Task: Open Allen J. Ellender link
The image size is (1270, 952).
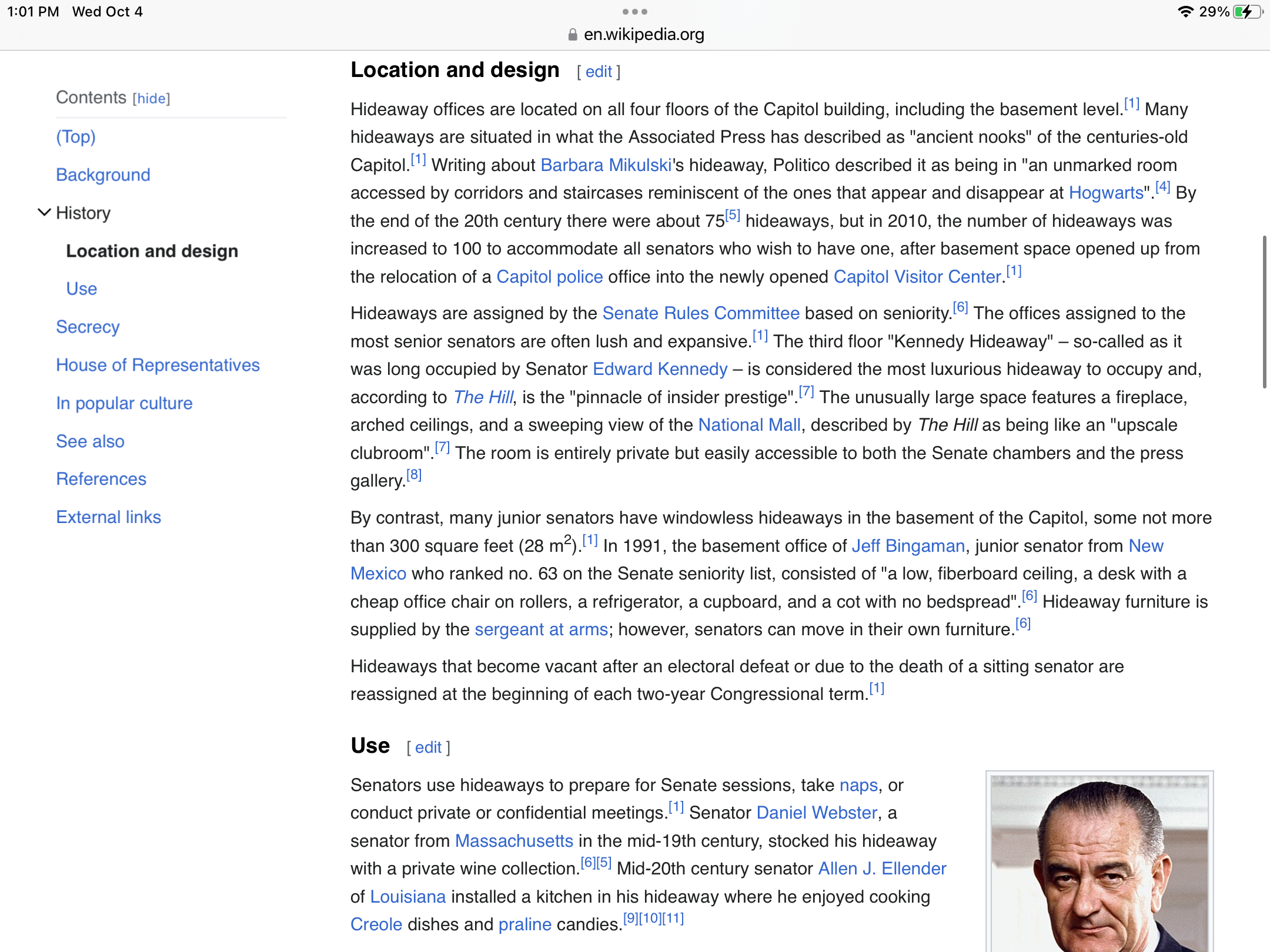Action: (883, 869)
